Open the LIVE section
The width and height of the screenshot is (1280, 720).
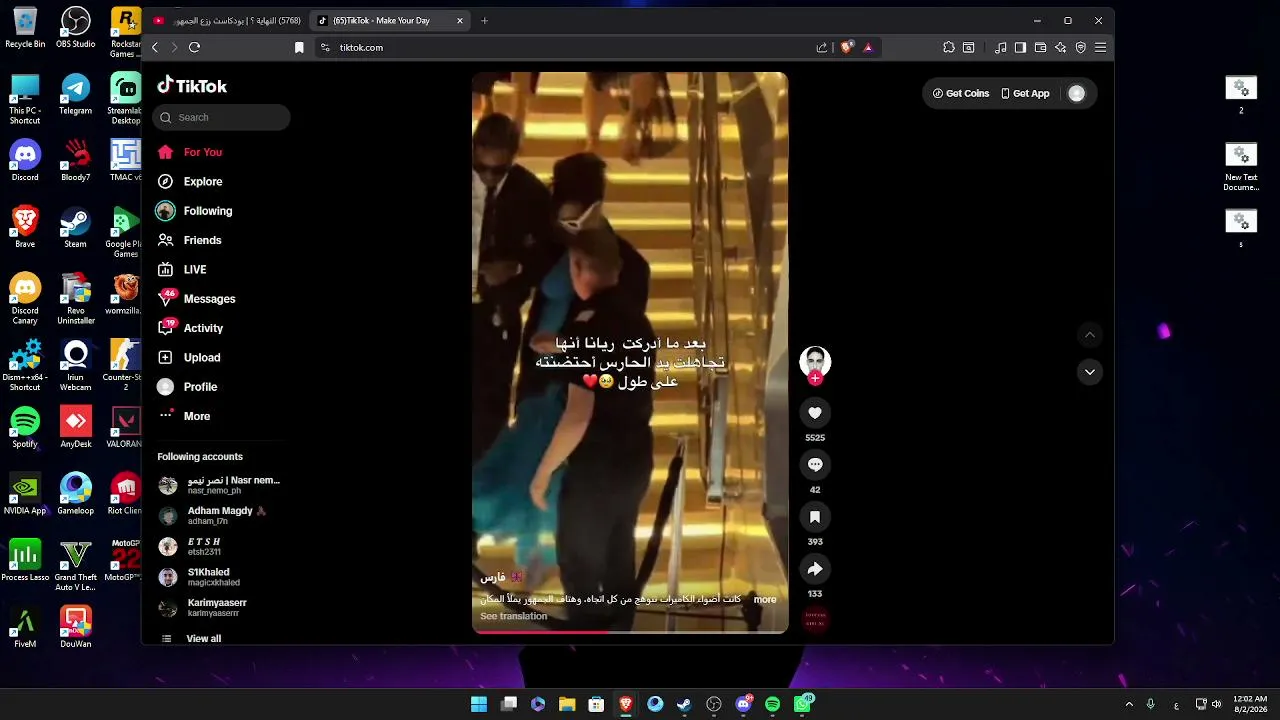pyautogui.click(x=182, y=269)
